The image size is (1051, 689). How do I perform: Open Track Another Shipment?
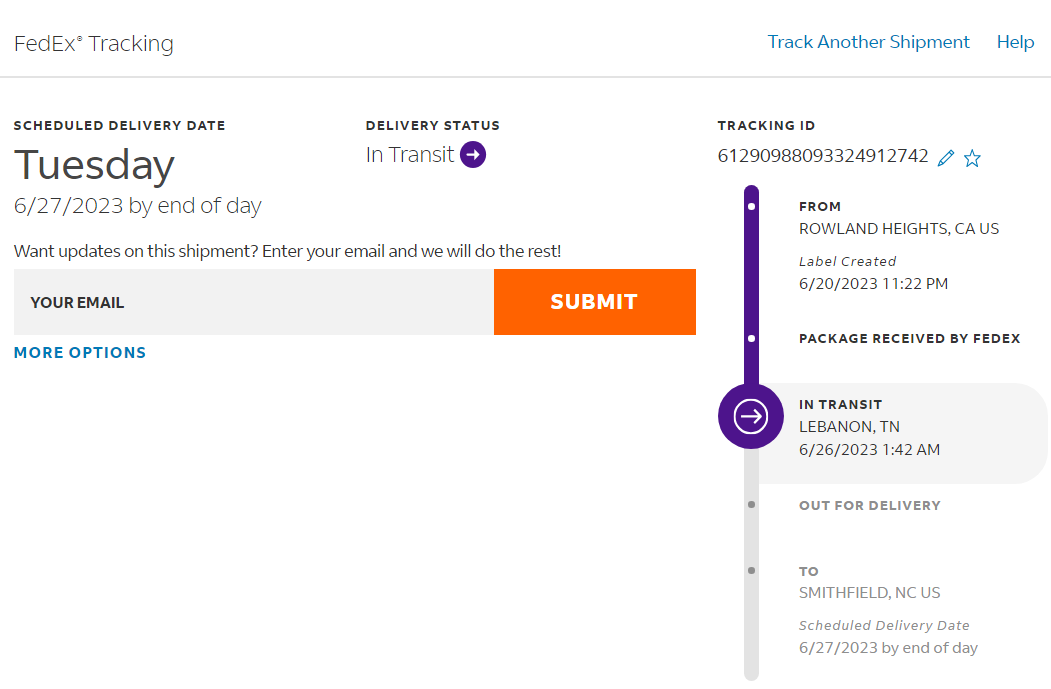(x=868, y=42)
